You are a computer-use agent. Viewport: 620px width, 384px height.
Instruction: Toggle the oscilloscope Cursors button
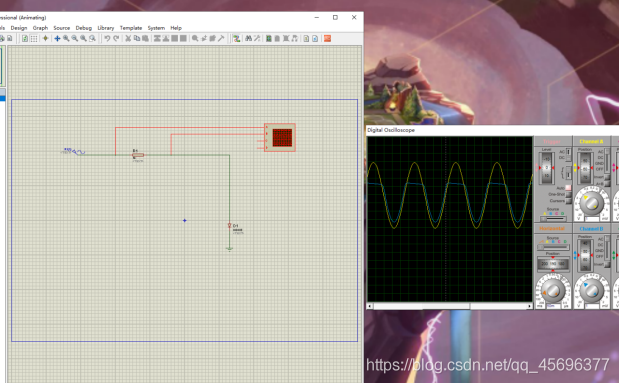[568, 201]
